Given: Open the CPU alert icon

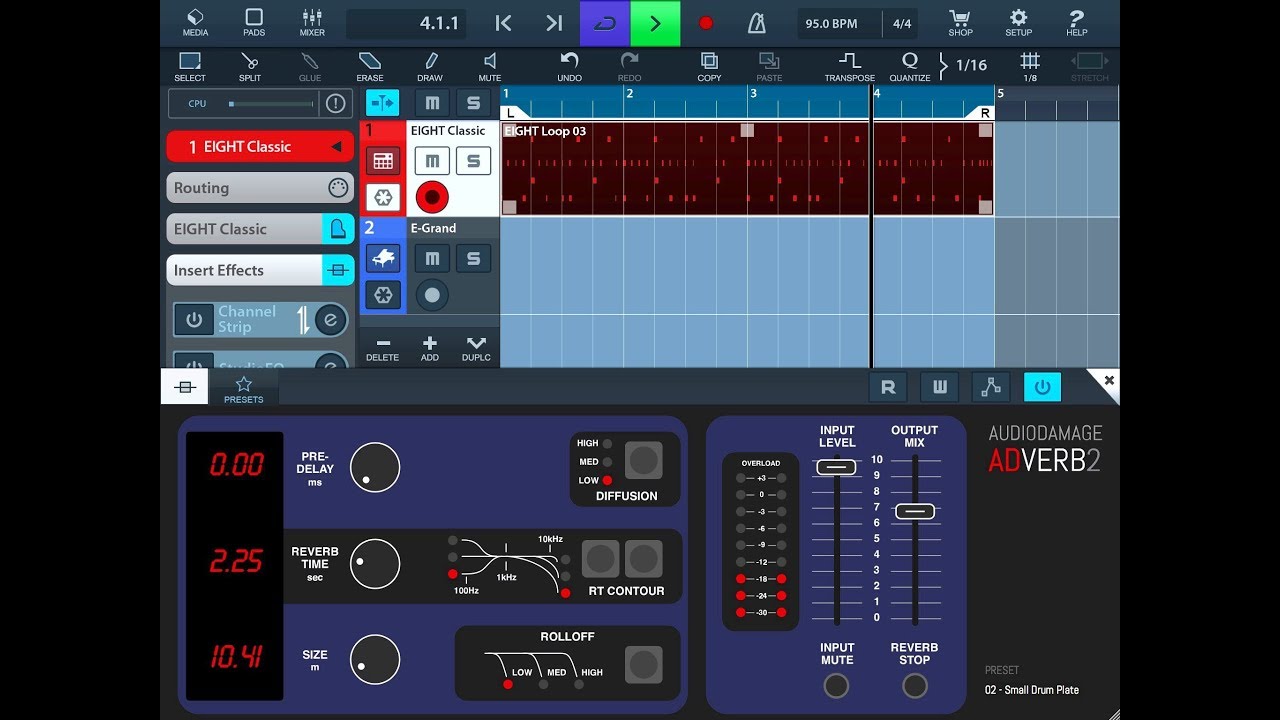Looking at the screenshot, I should (x=336, y=103).
